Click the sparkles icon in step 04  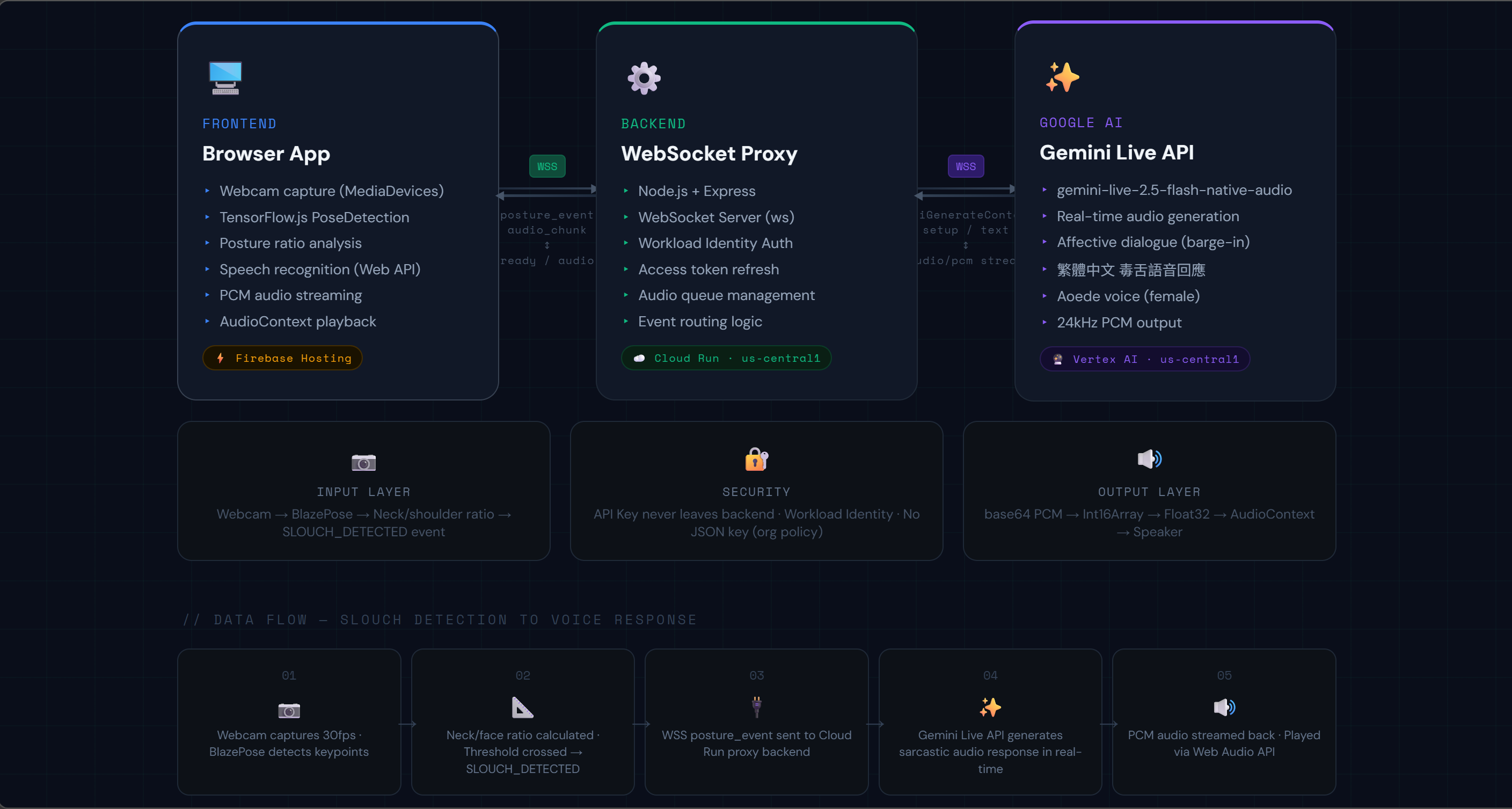(x=990, y=708)
